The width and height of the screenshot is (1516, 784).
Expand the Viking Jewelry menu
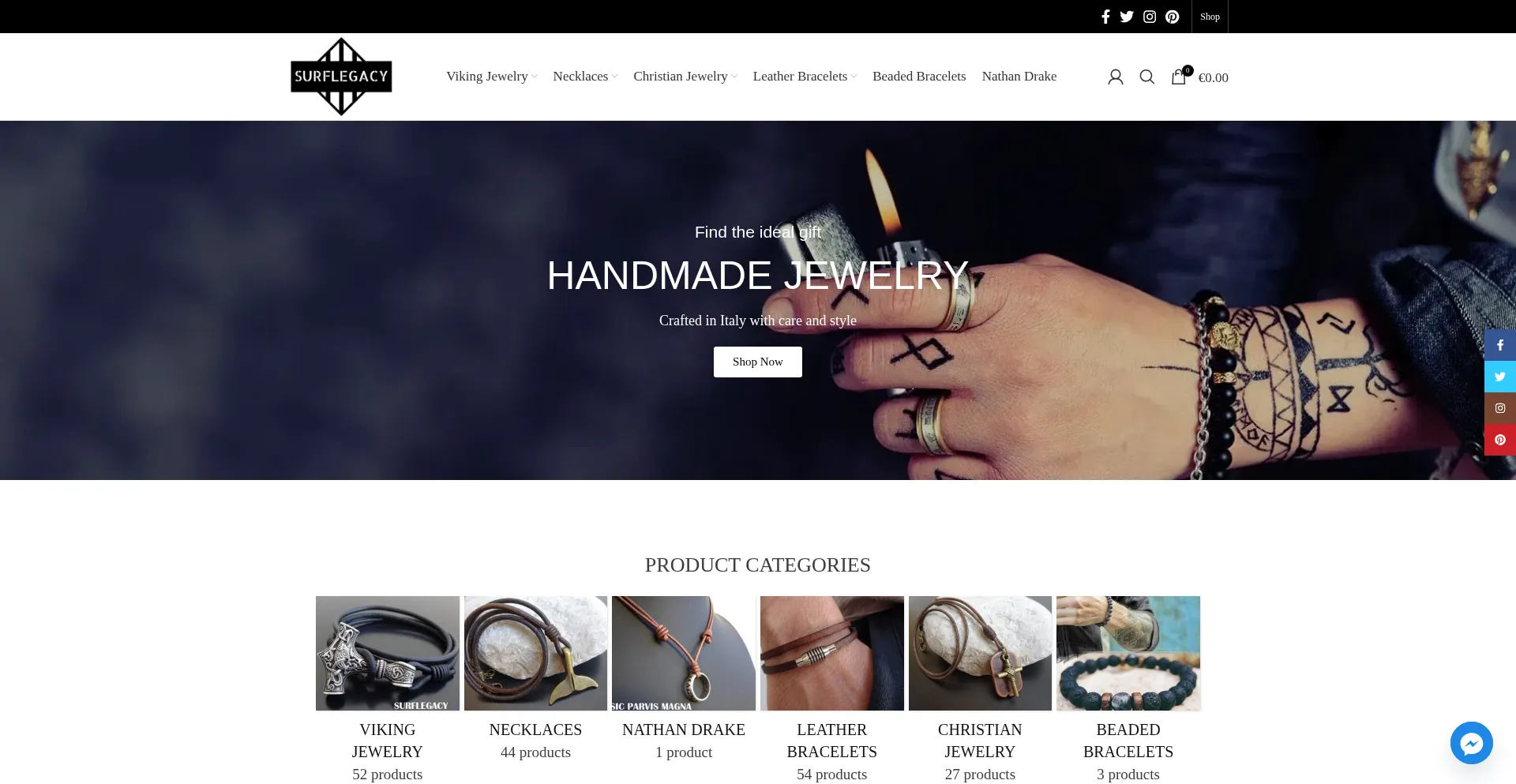(x=491, y=77)
